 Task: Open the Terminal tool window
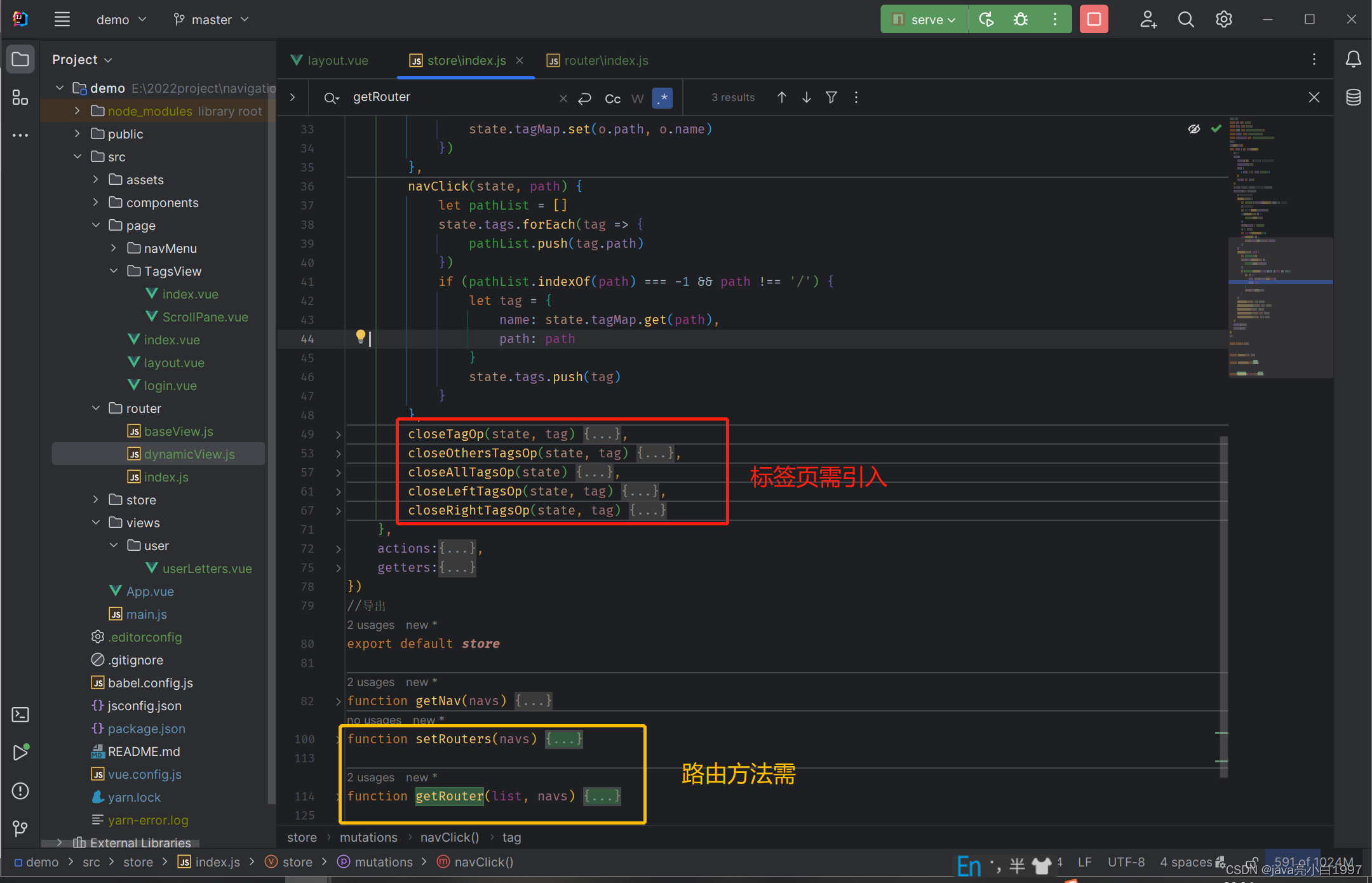click(20, 715)
